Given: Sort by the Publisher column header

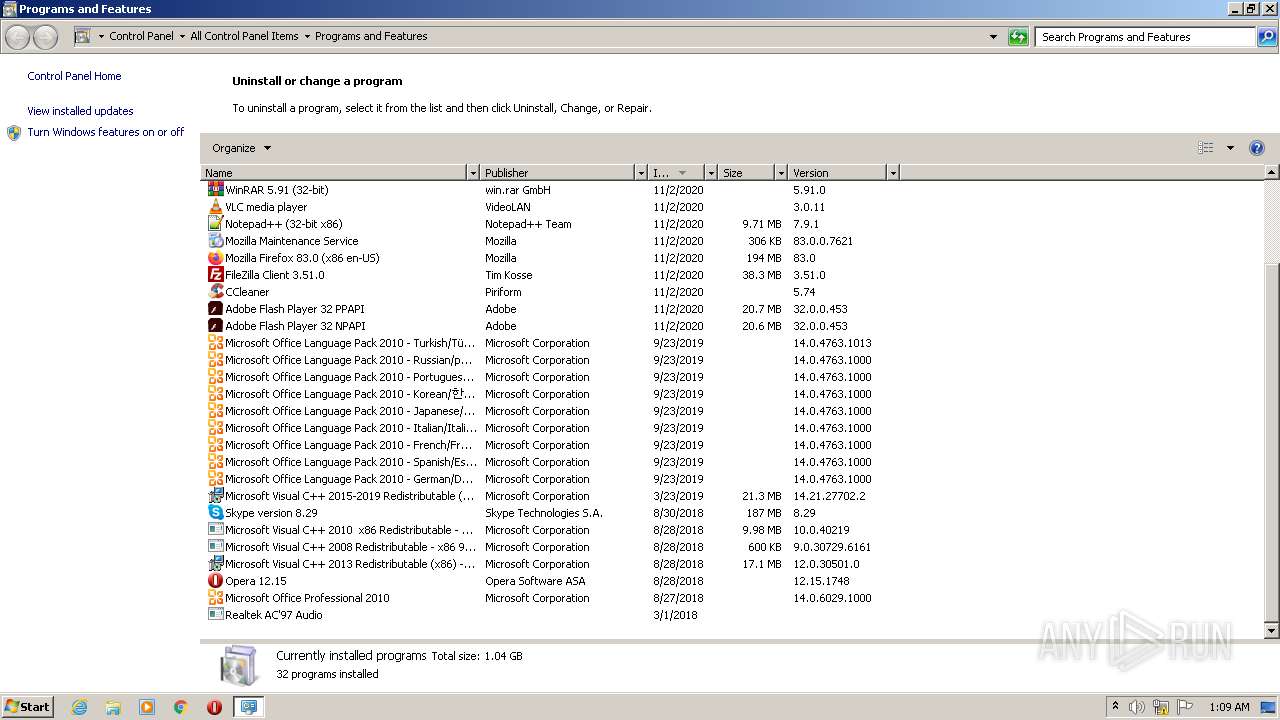Looking at the screenshot, I should click(558, 173).
